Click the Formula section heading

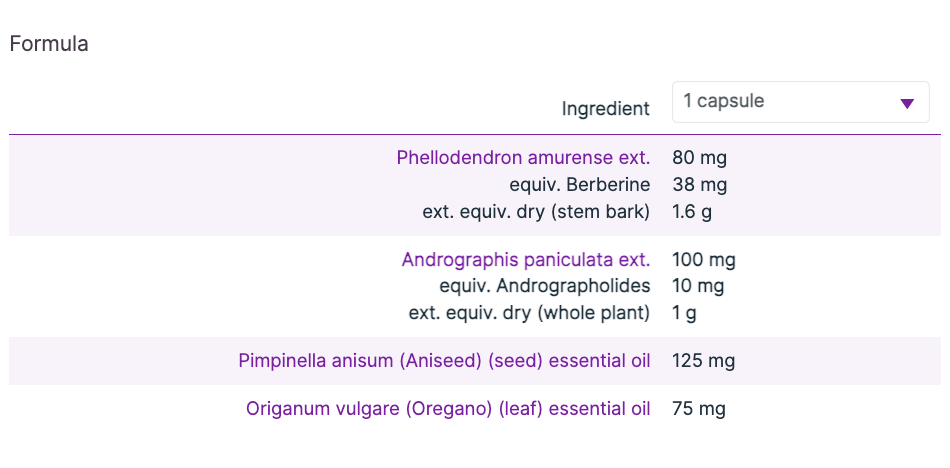pos(49,44)
